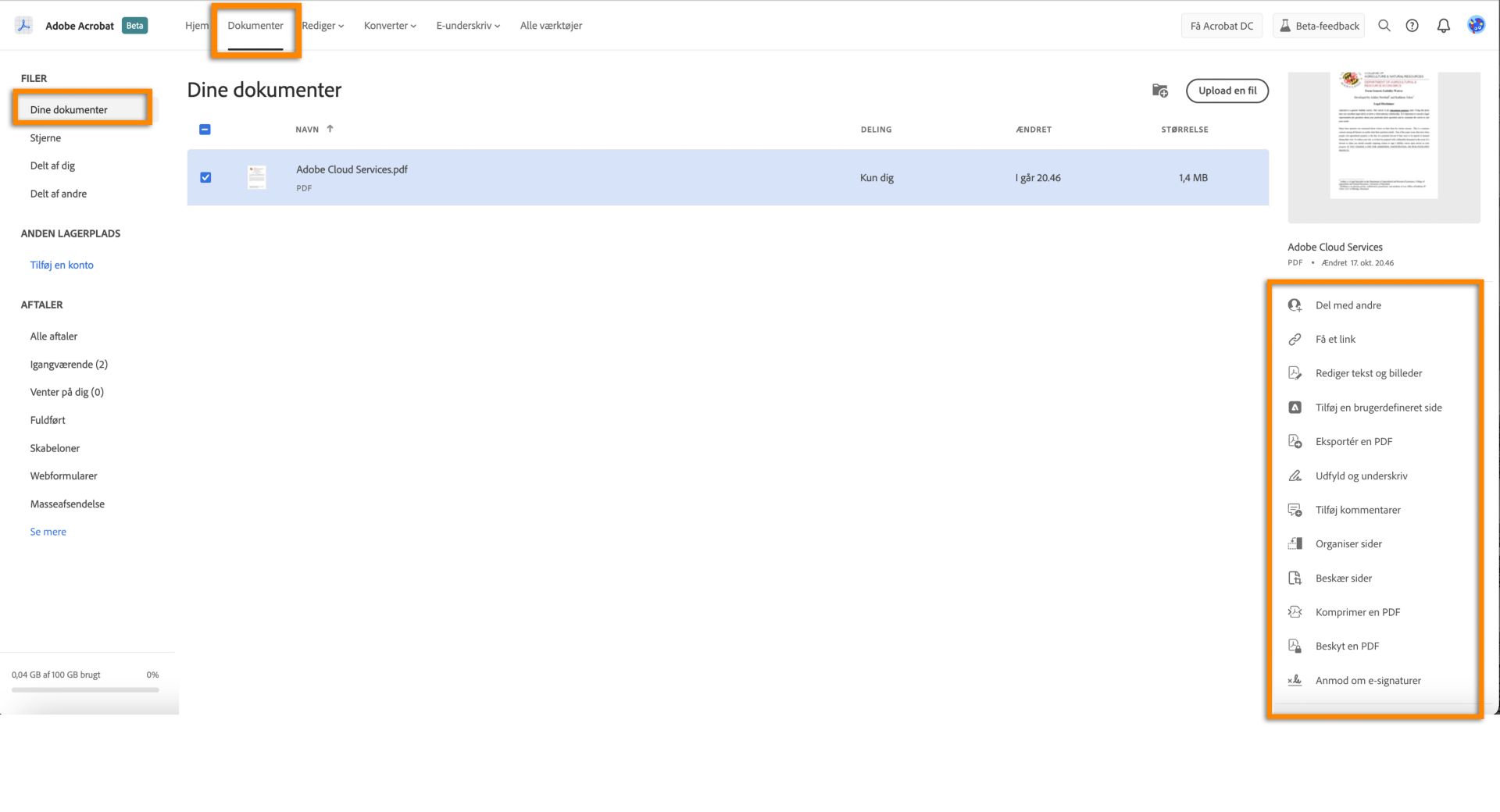The width and height of the screenshot is (1500, 812).
Task: Click the Adobe Acrobat logo icon
Action: (x=24, y=25)
